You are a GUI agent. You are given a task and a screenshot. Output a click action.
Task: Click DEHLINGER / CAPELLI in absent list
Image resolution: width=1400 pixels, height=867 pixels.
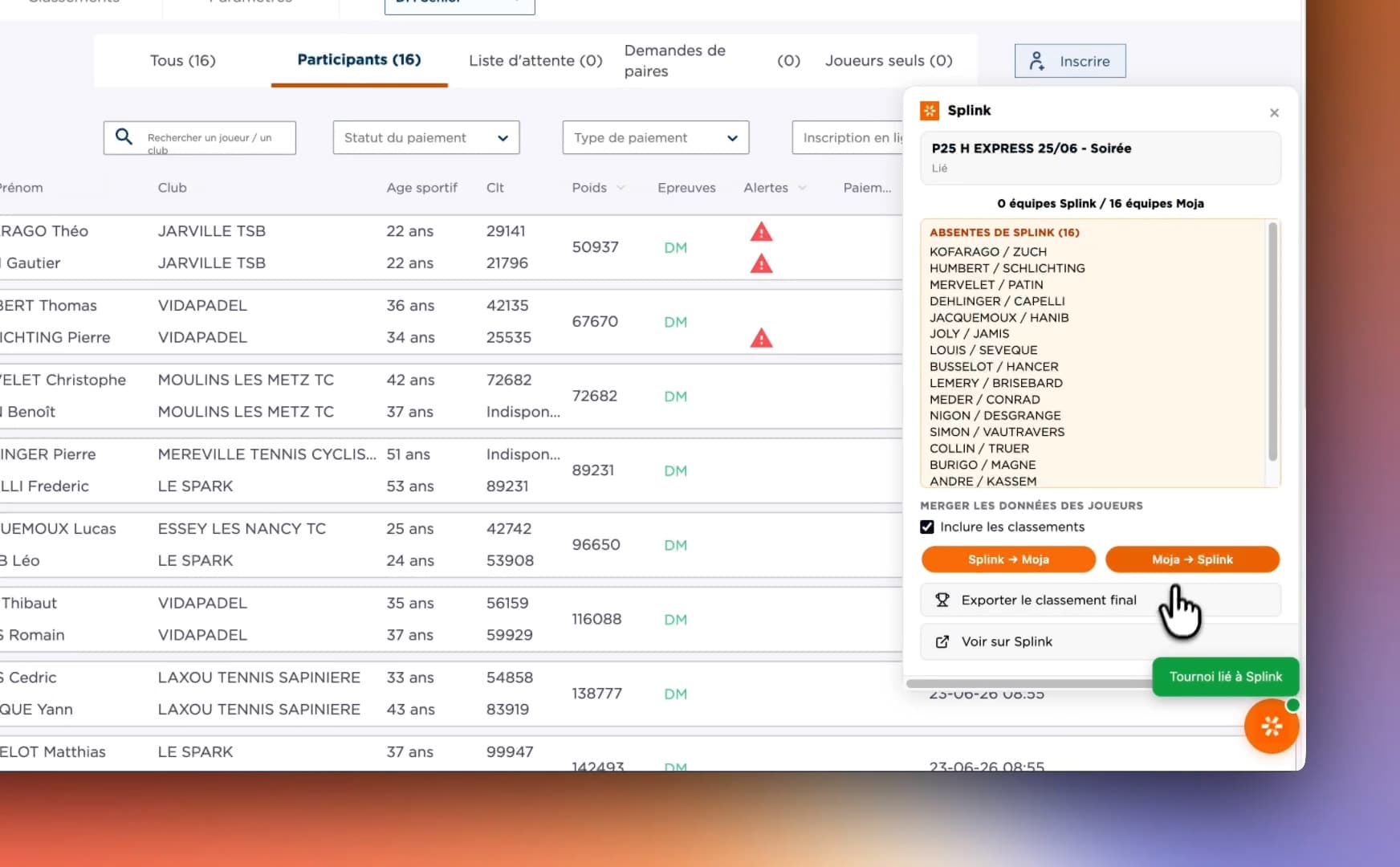click(x=997, y=301)
